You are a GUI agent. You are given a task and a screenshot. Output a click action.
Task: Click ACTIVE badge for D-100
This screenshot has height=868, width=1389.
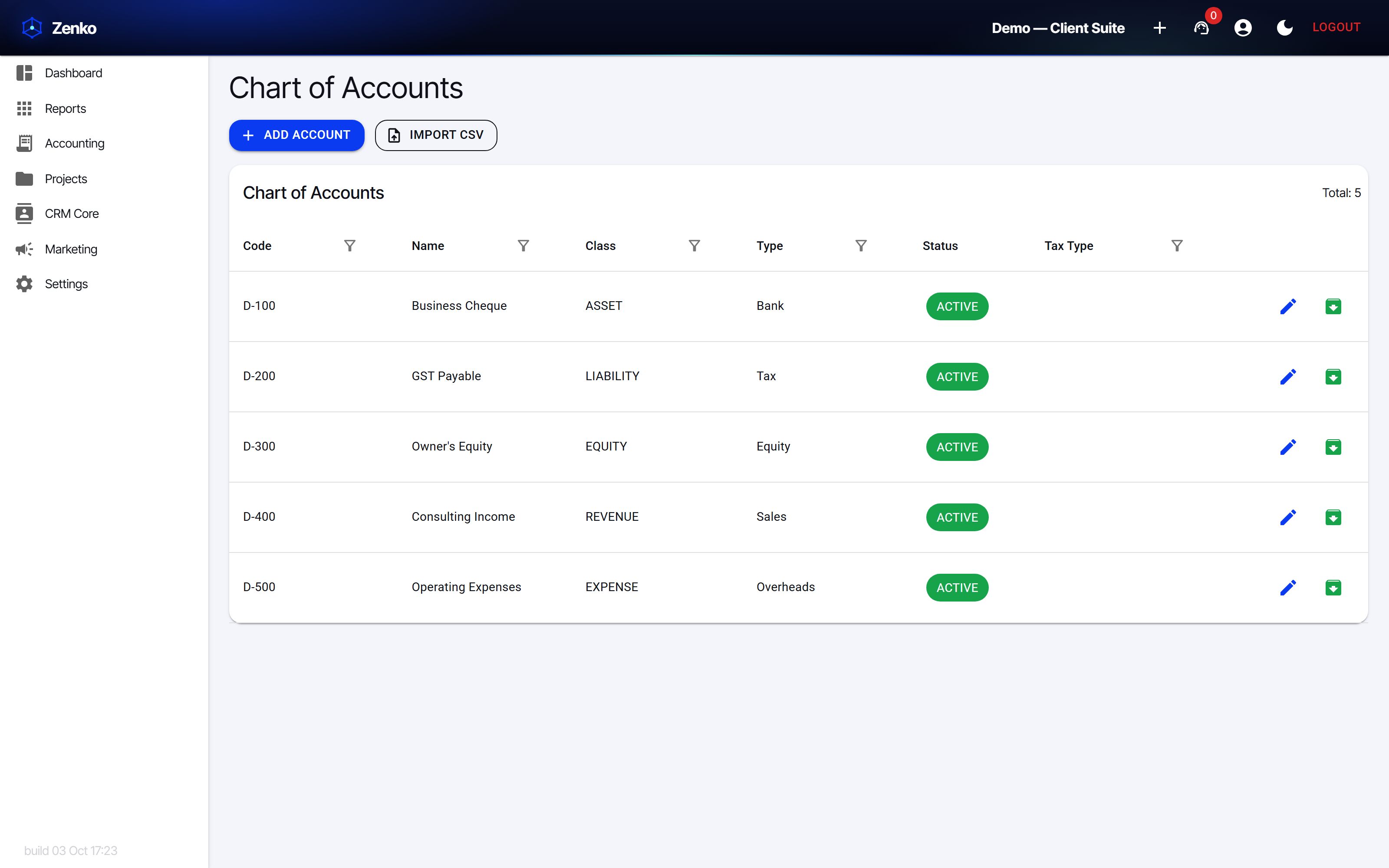point(957,306)
